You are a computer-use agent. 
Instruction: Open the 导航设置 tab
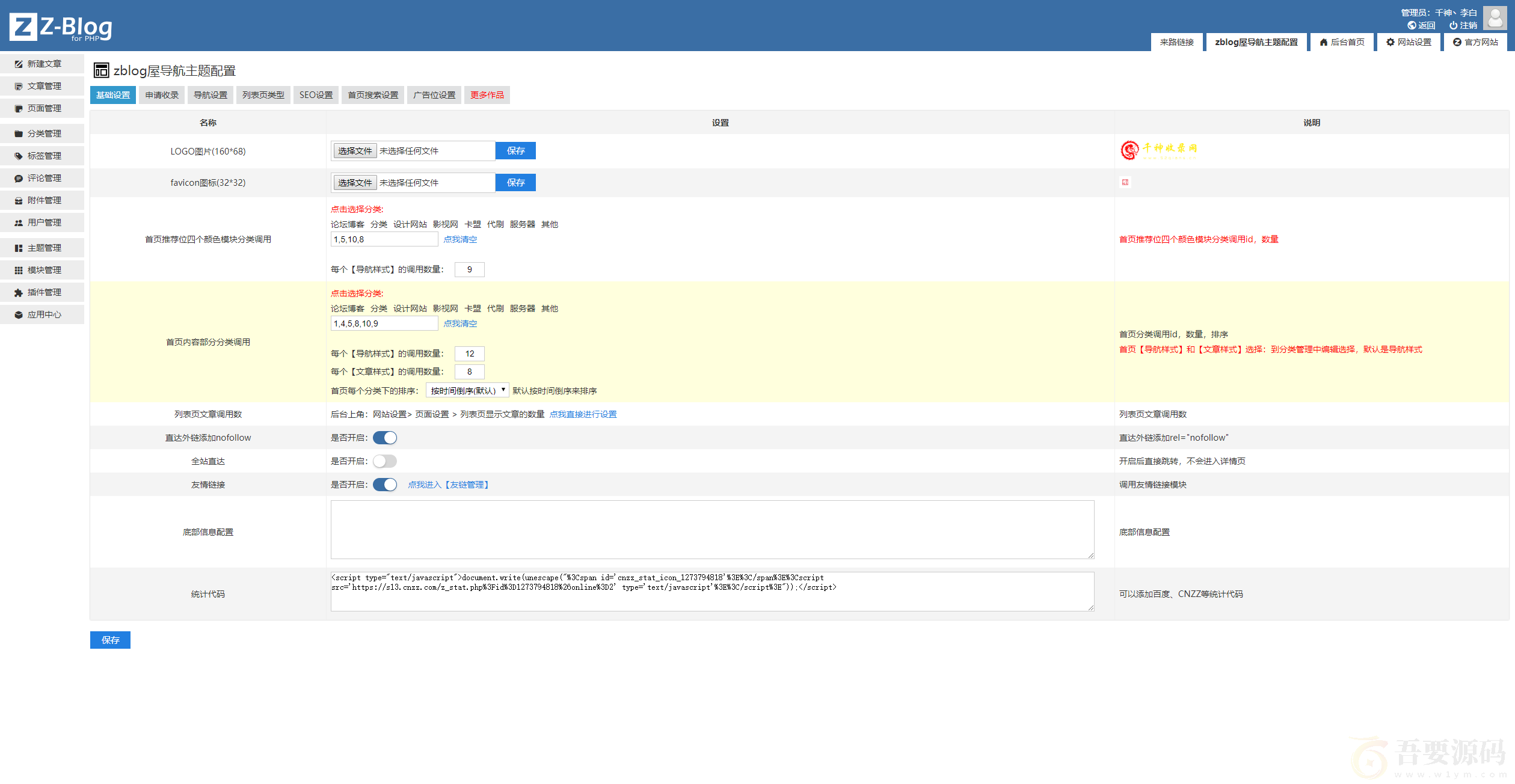pyautogui.click(x=211, y=95)
